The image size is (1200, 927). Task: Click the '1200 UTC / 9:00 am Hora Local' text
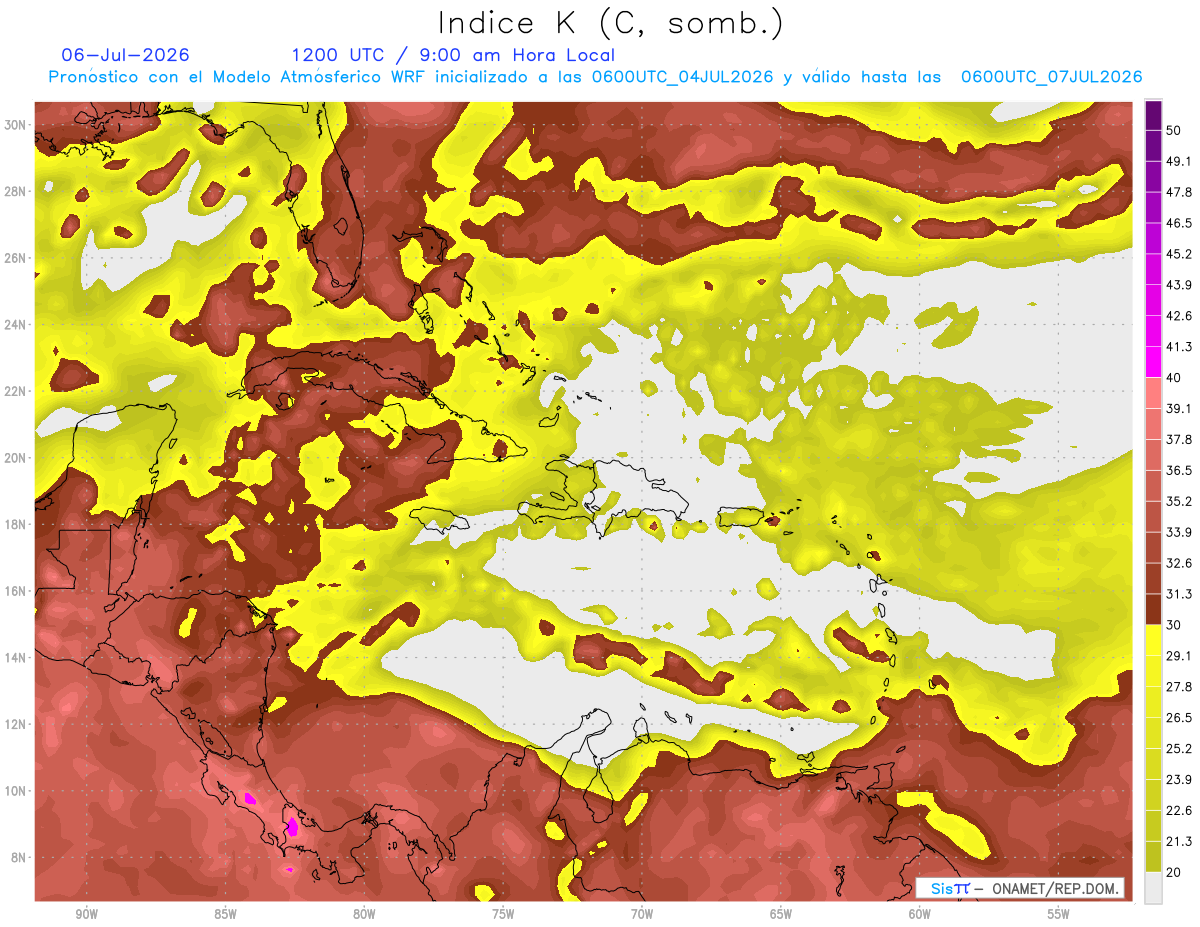pos(453,55)
